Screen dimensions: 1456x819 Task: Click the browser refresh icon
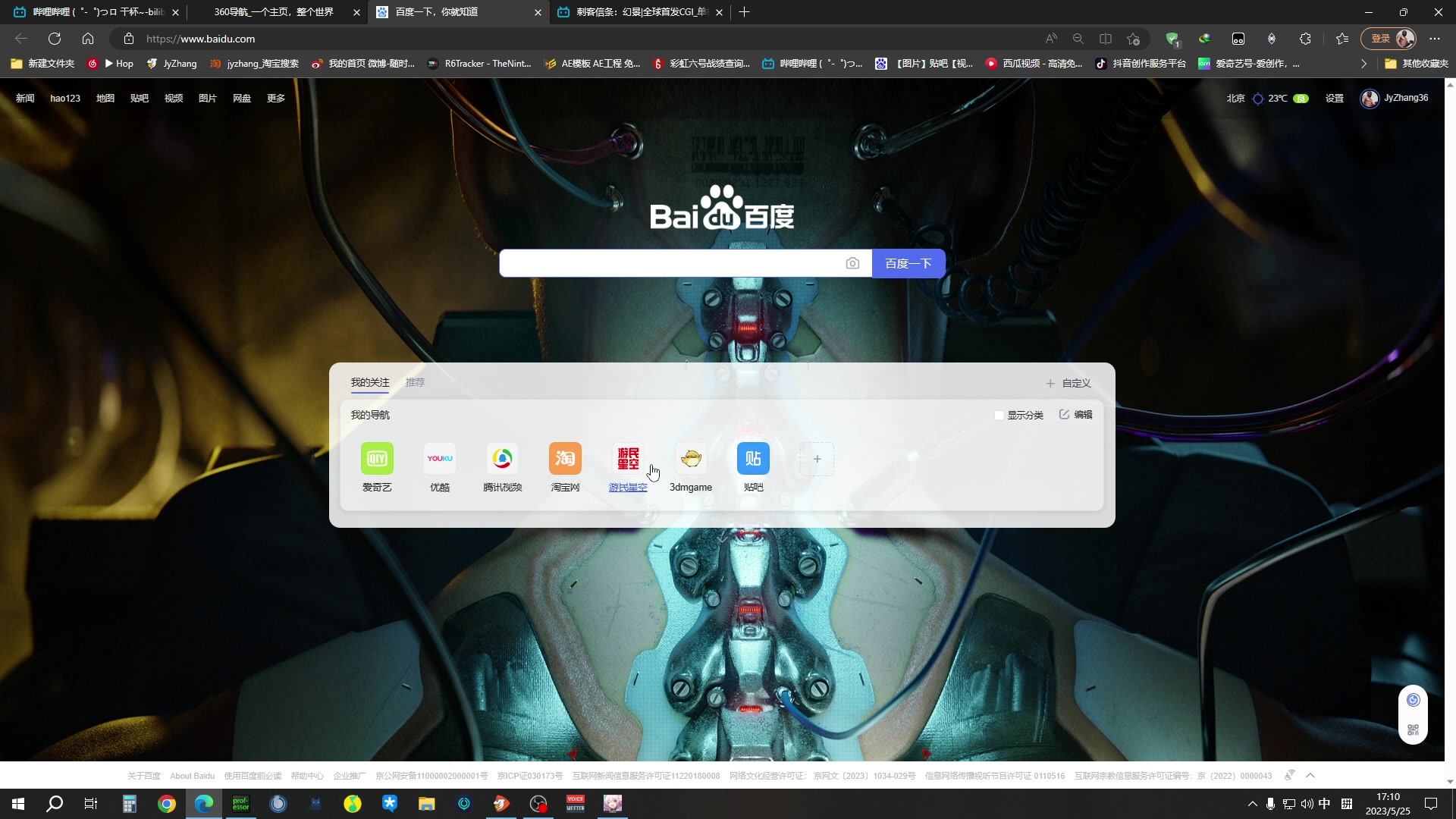(55, 39)
